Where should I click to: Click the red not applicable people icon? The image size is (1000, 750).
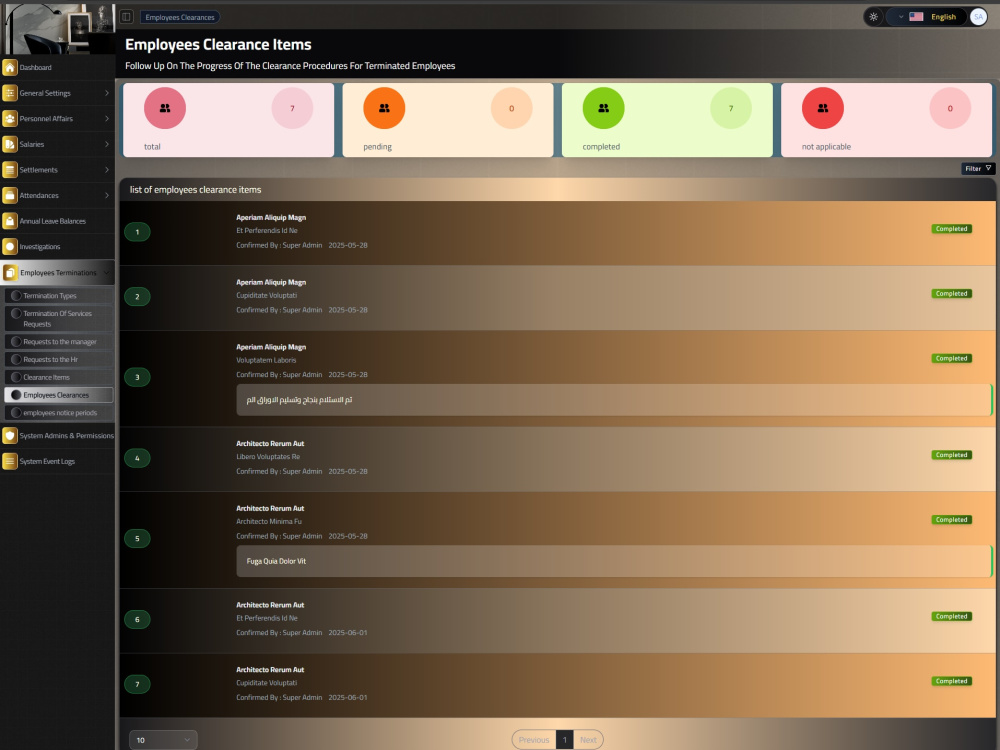click(x=823, y=108)
